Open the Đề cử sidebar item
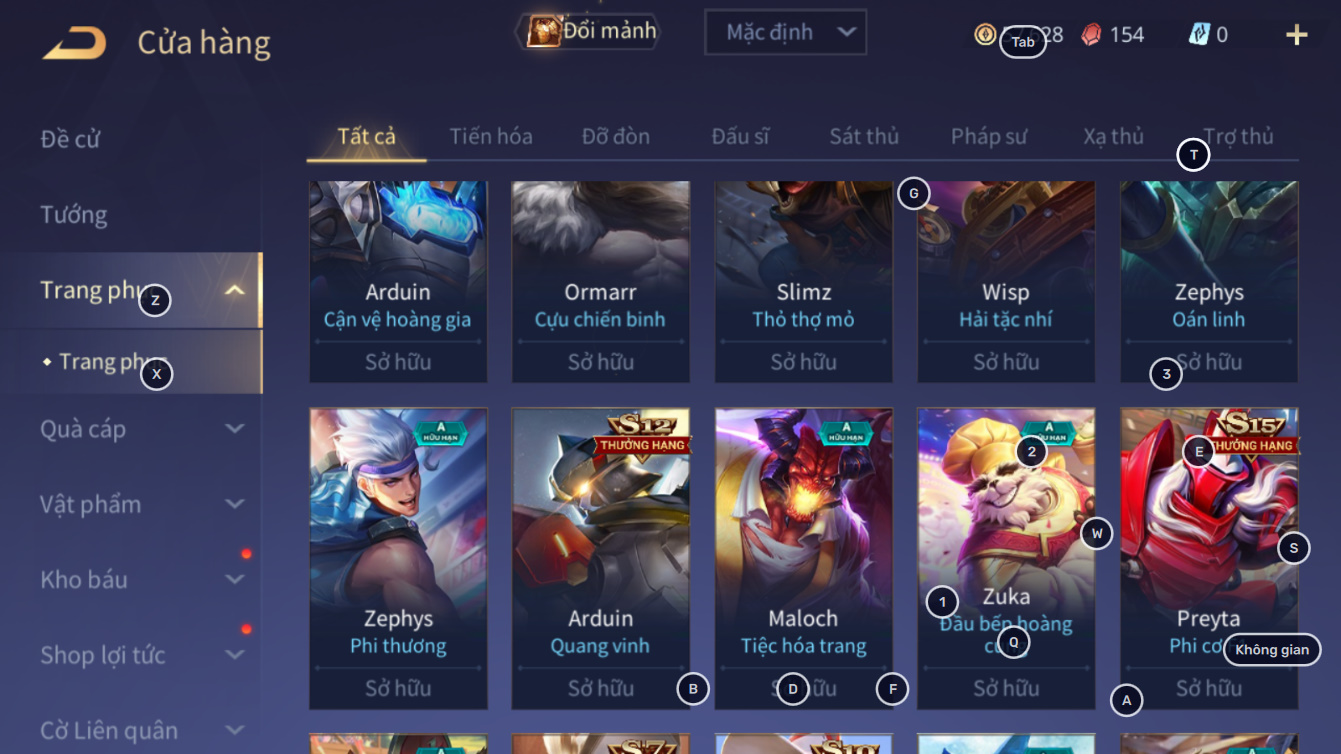Viewport: 1341px width, 754px height. pos(70,139)
